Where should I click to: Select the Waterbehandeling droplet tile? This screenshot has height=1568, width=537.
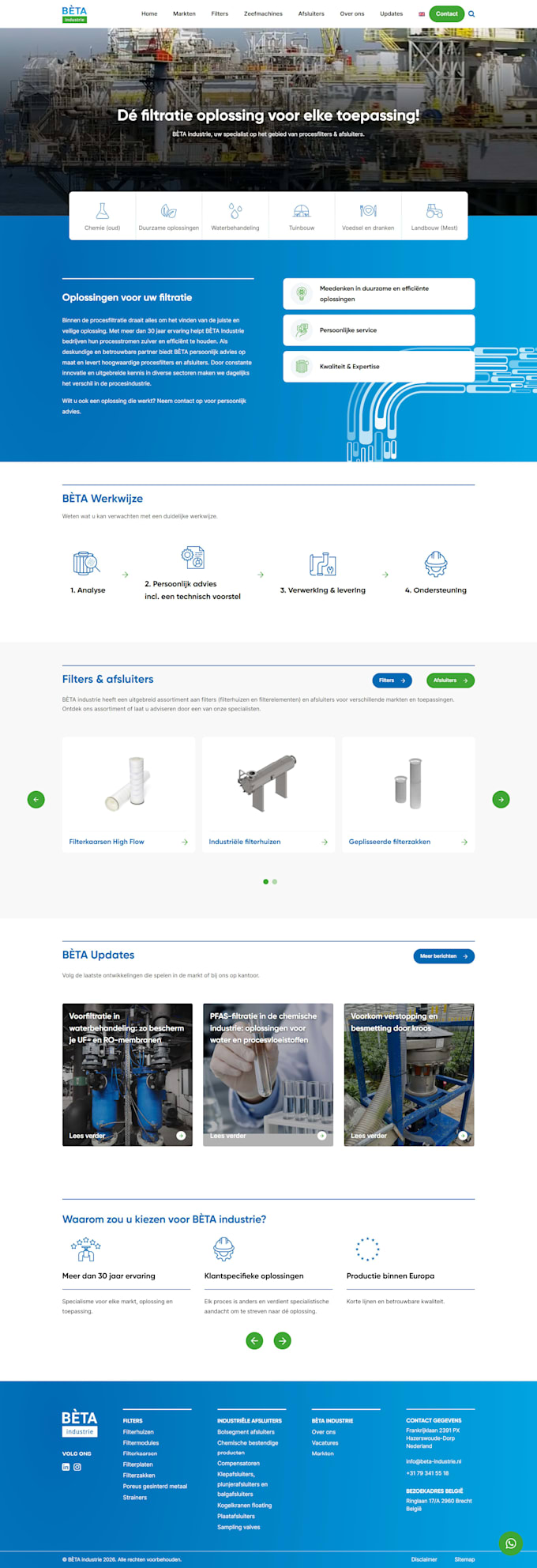(235, 216)
